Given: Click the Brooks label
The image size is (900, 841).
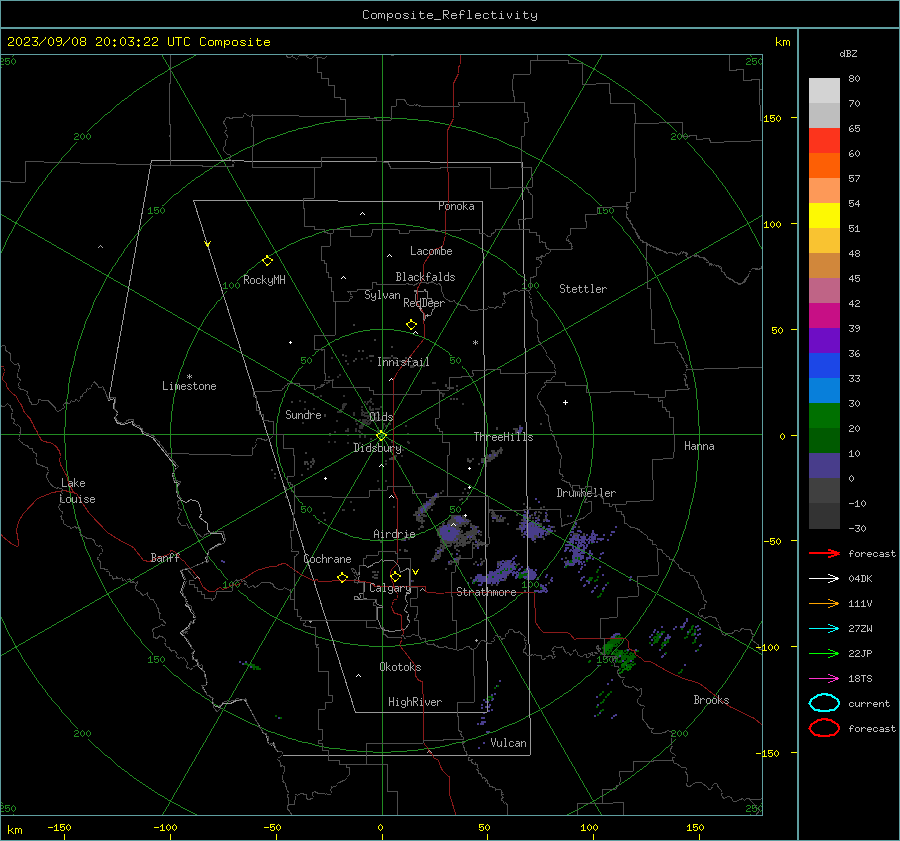Looking at the screenshot, I should (x=711, y=700).
